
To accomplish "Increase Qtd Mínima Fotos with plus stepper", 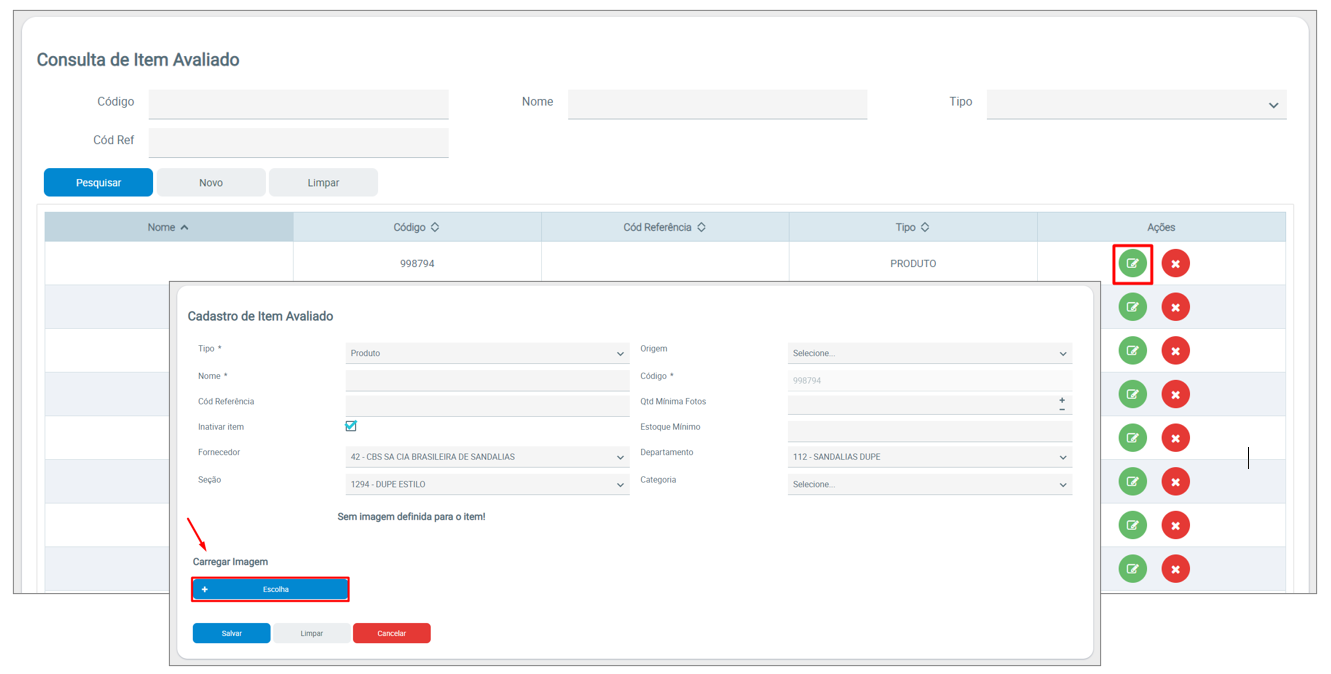I will tap(1062, 400).
